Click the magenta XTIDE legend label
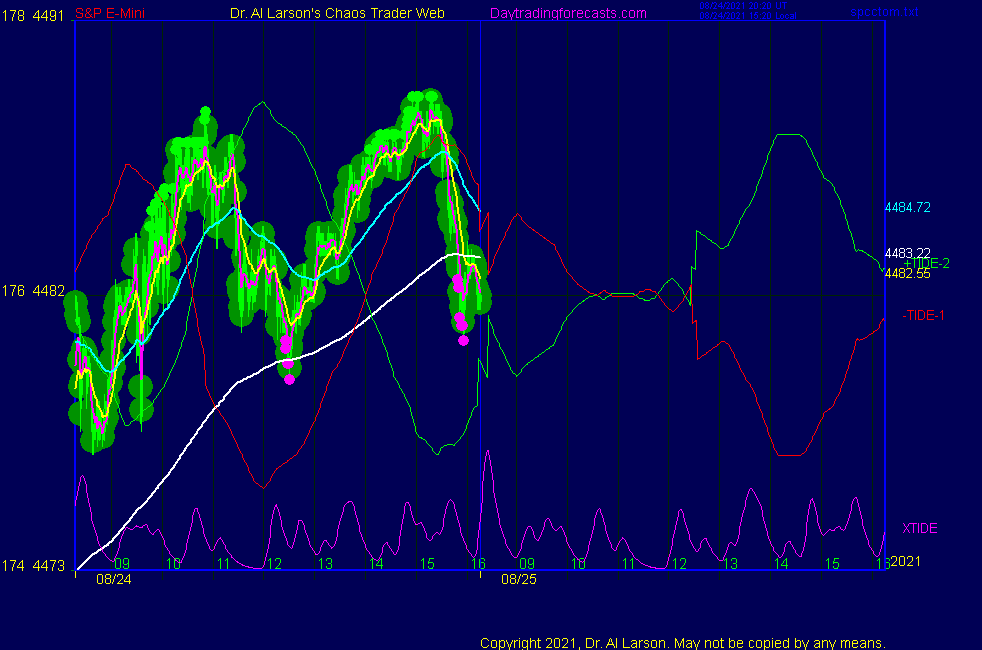This screenshot has width=982, height=650. click(919, 528)
